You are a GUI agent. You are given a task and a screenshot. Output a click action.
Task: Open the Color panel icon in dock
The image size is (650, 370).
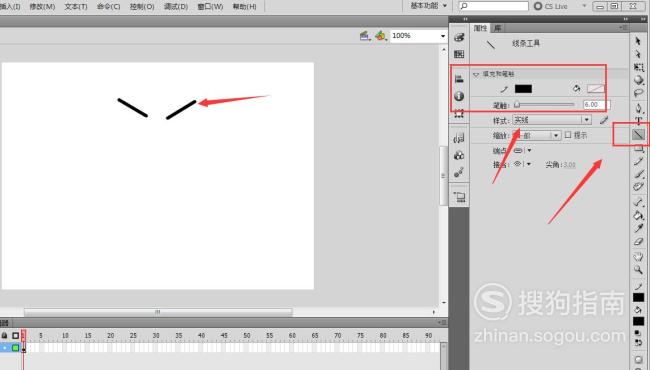[459, 37]
